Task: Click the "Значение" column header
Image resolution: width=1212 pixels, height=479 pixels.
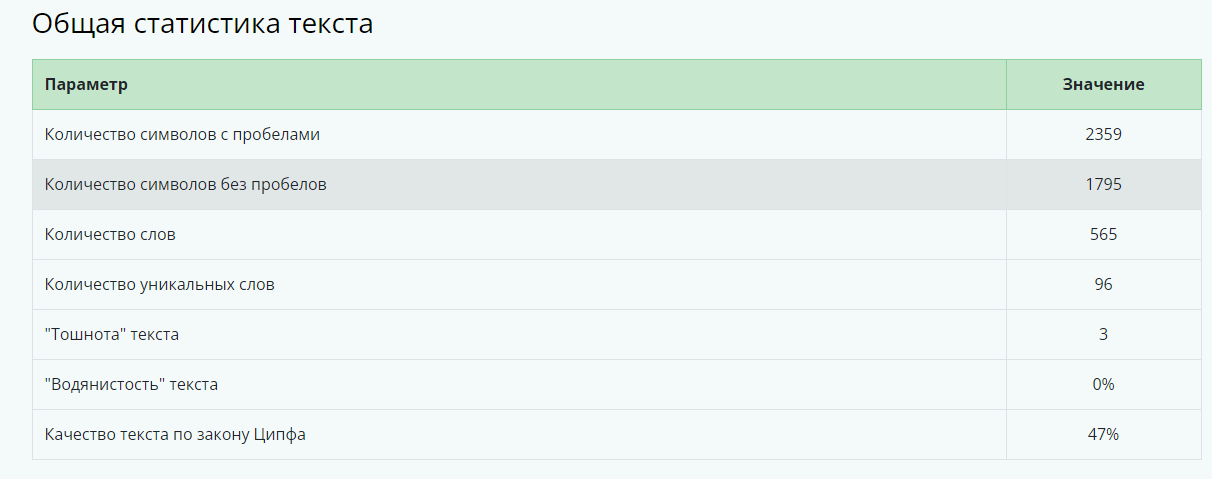Action: point(1103,84)
